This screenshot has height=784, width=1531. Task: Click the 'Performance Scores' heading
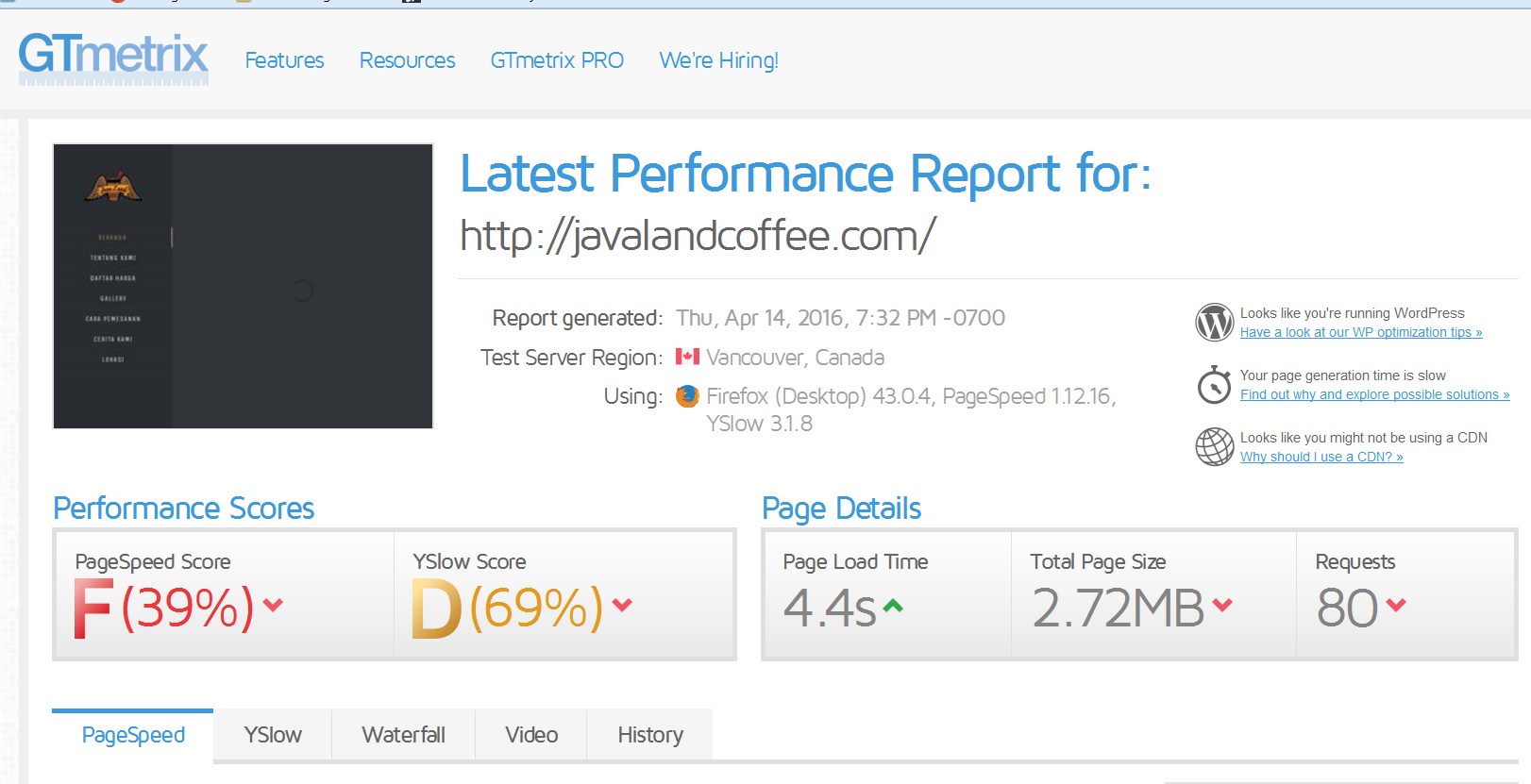coord(184,509)
